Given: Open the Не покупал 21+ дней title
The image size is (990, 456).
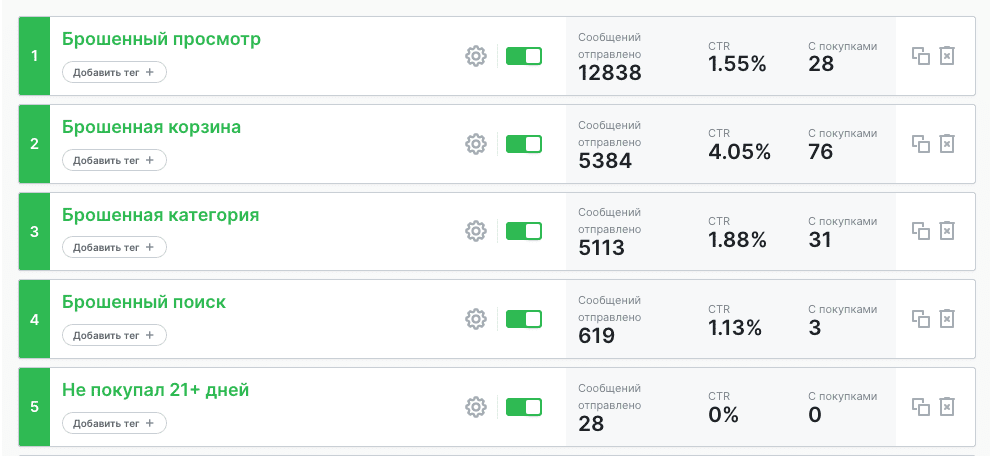Looking at the screenshot, I should pyautogui.click(x=155, y=390).
